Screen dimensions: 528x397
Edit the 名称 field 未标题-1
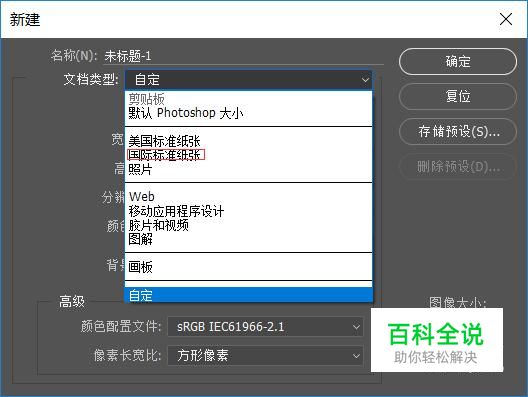point(243,56)
